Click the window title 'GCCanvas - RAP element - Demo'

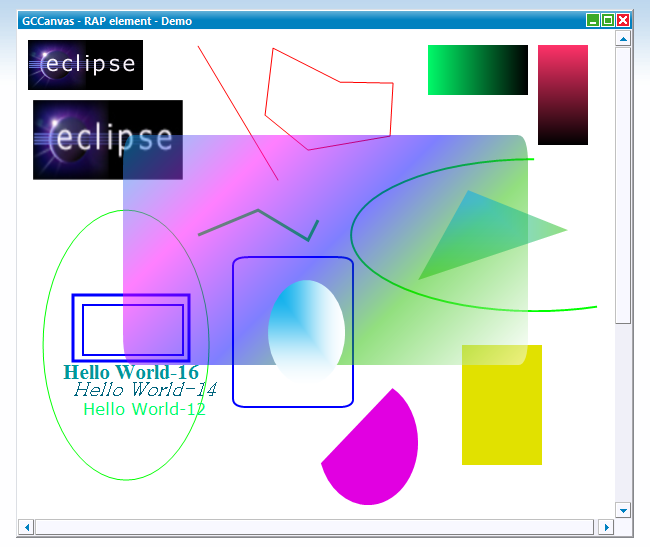point(107,21)
